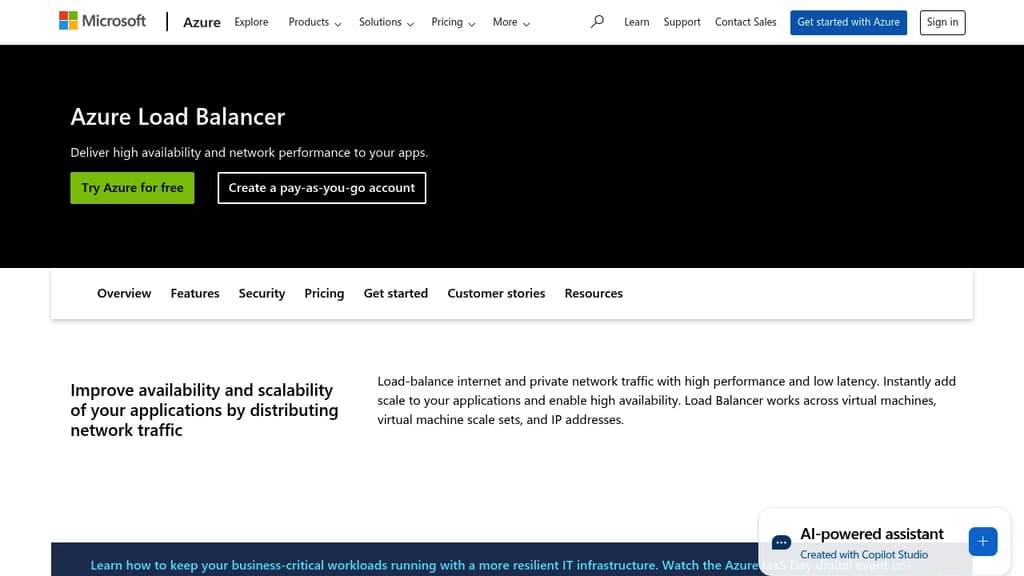Viewport: 1024px width, 576px height.
Task: Expand the AI-powered assistant plus button
Action: (x=983, y=541)
